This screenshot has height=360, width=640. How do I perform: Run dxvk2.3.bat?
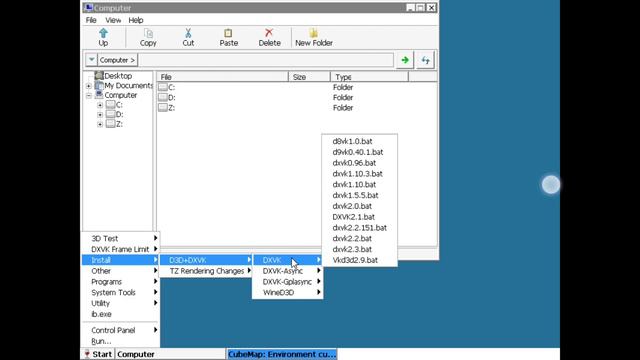click(x=360, y=249)
